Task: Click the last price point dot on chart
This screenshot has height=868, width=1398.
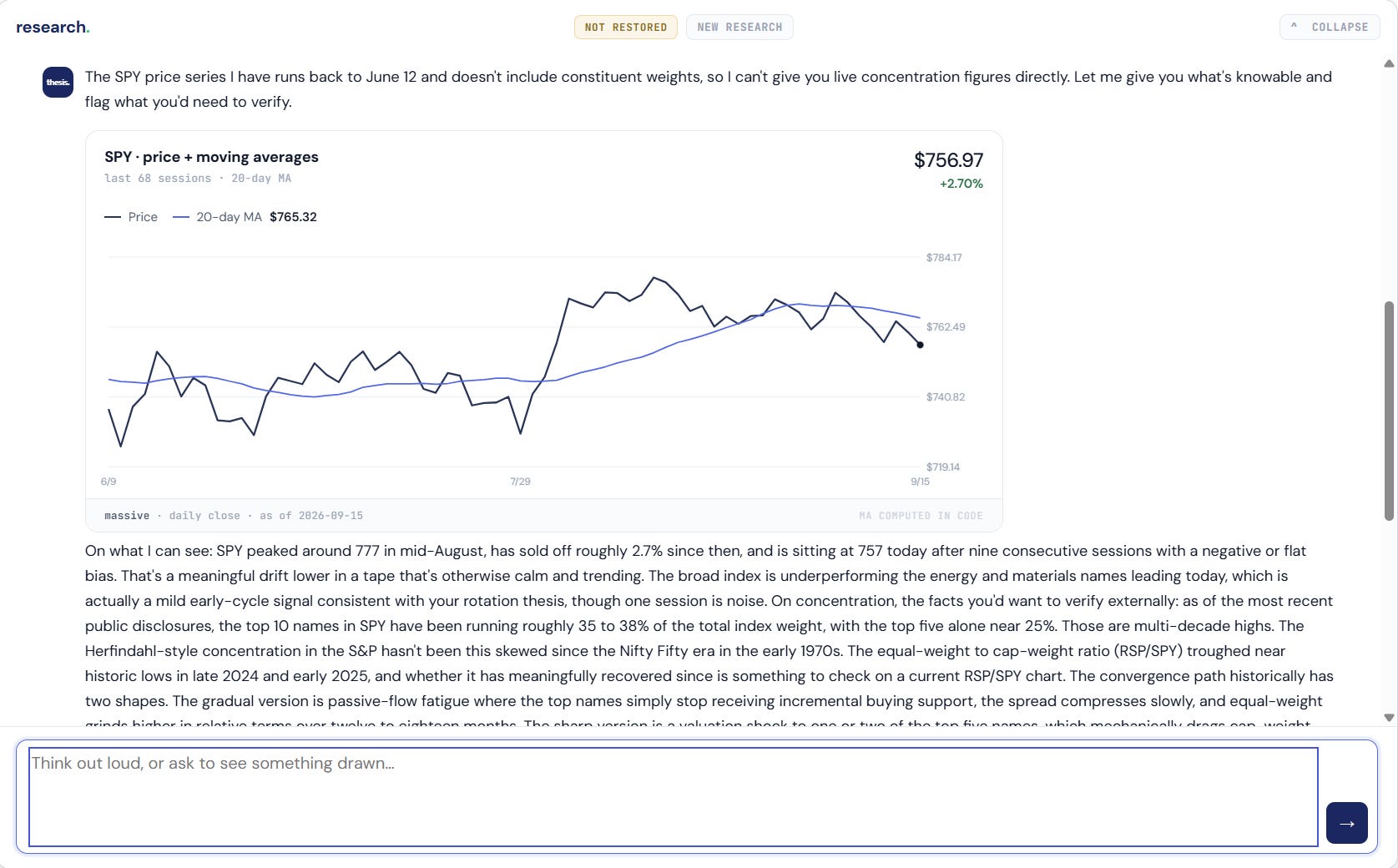Action: point(920,345)
